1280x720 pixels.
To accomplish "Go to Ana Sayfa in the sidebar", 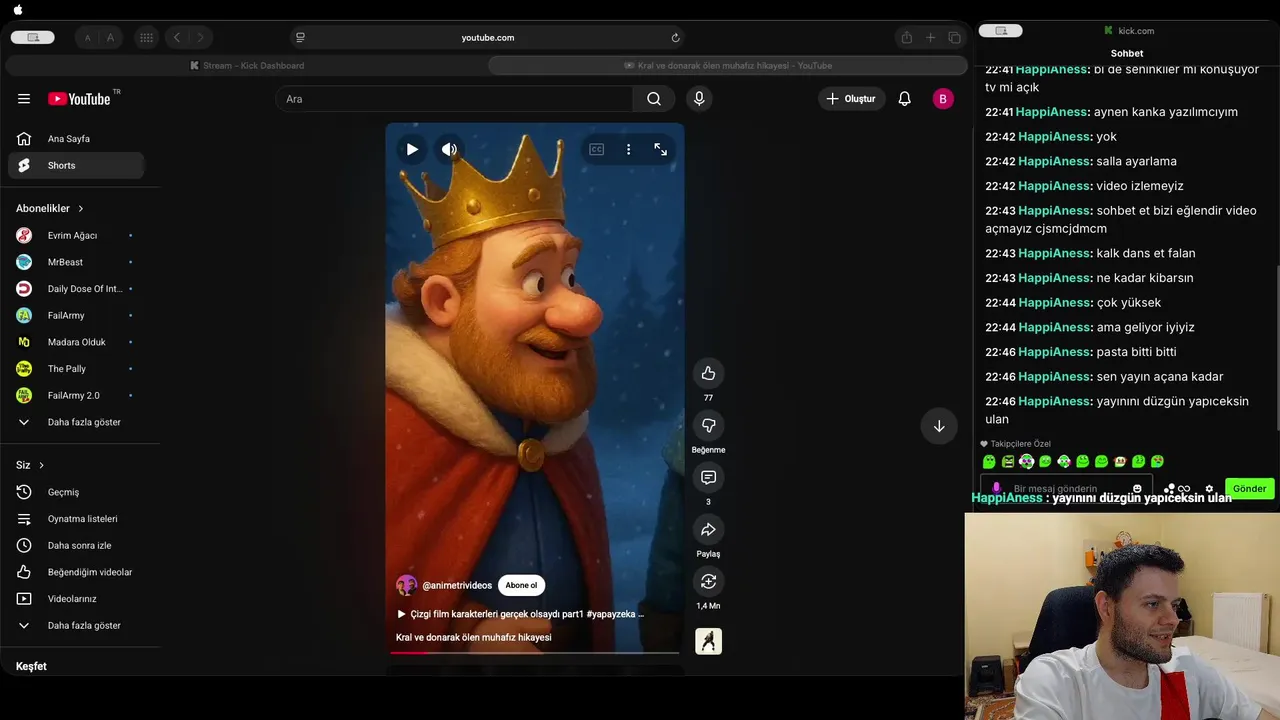I will point(76,139).
